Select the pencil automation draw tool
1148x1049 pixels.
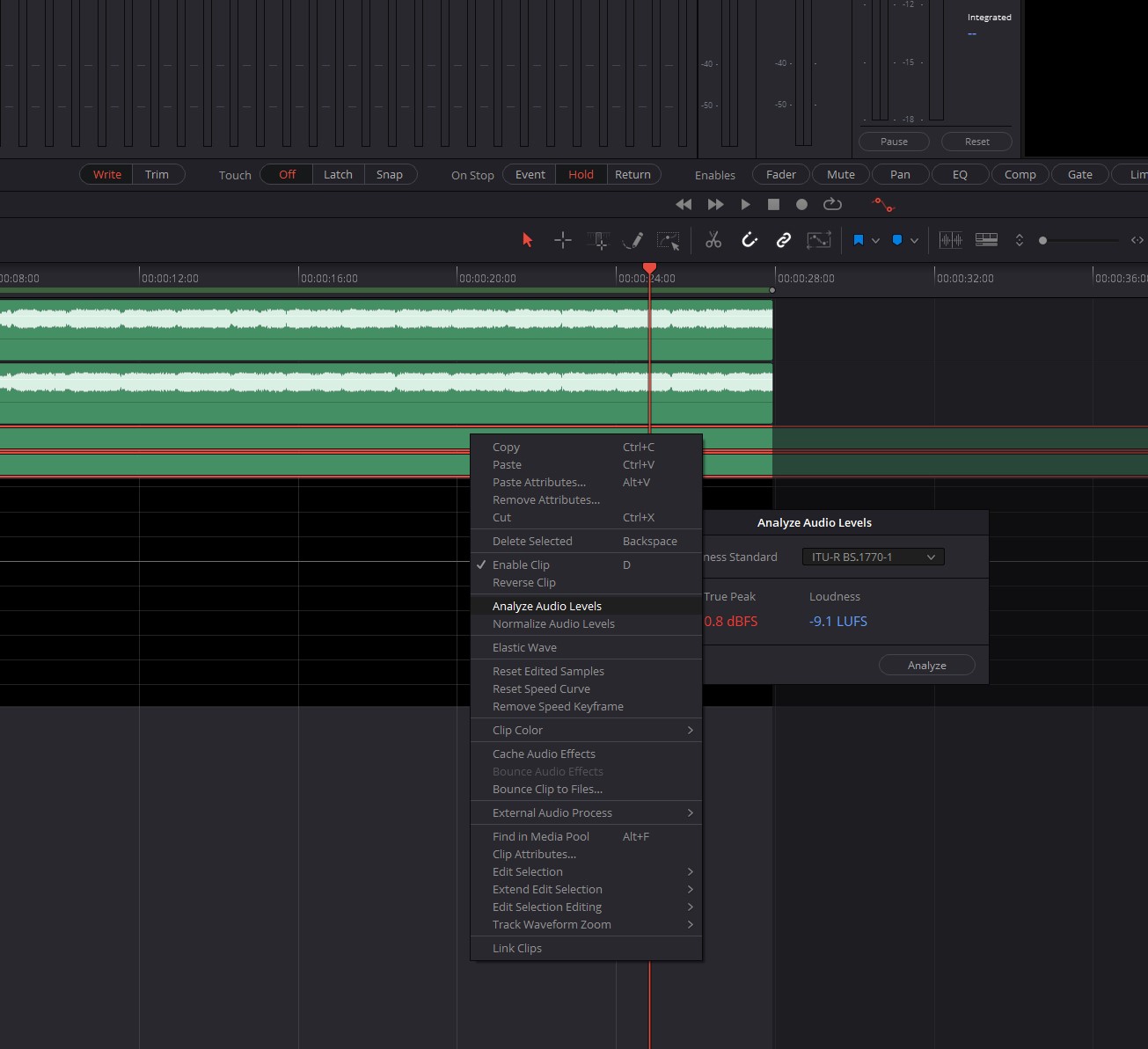632,240
